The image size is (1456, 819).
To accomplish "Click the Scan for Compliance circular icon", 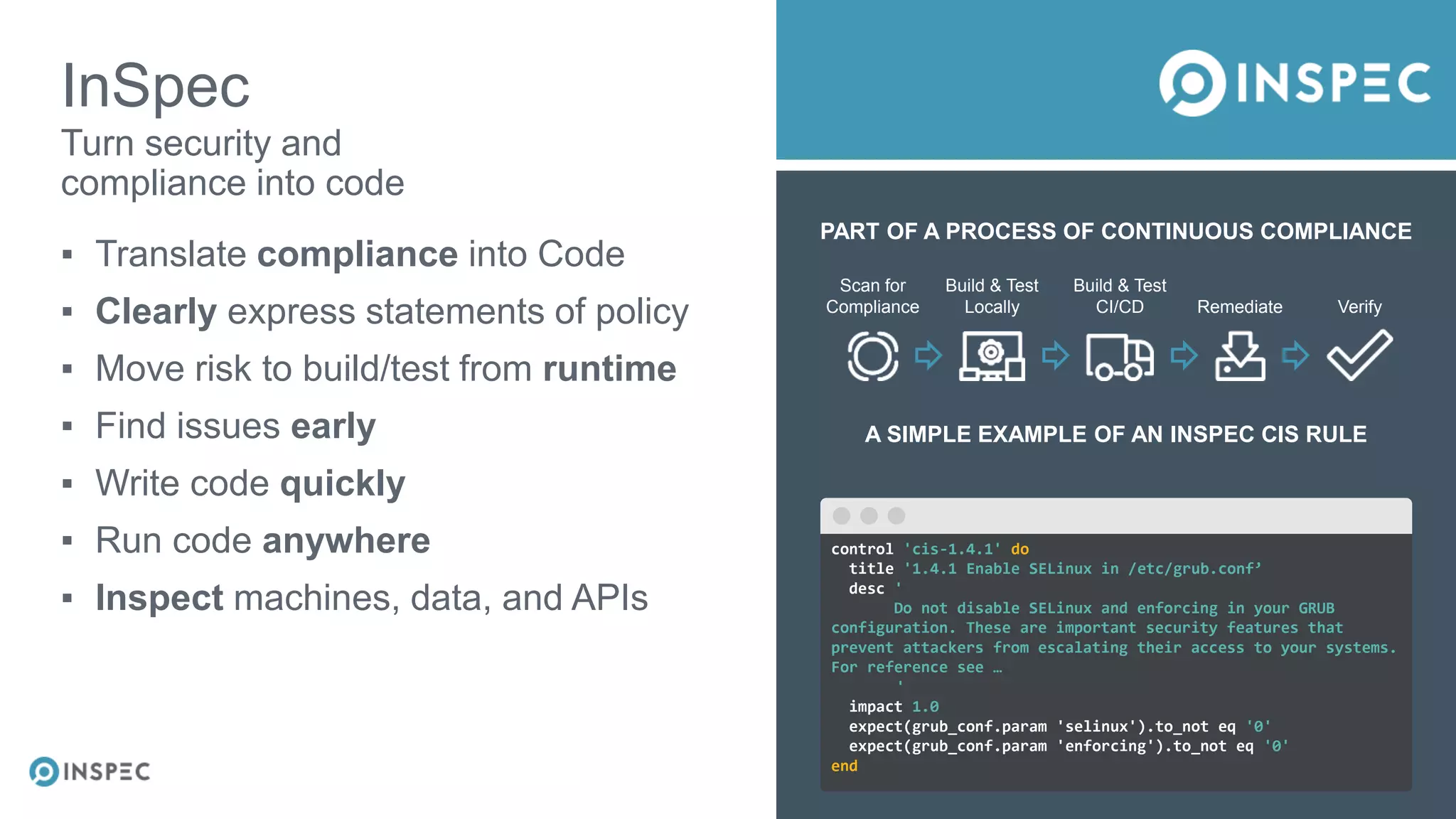I will click(872, 355).
